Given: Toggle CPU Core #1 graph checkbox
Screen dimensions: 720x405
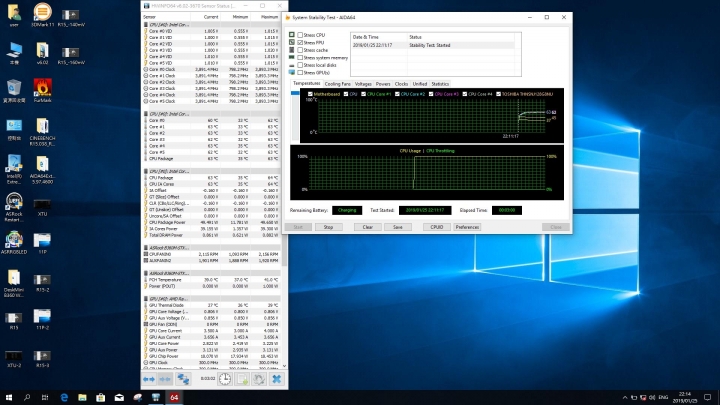Looking at the screenshot, I should [x=364, y=94].
